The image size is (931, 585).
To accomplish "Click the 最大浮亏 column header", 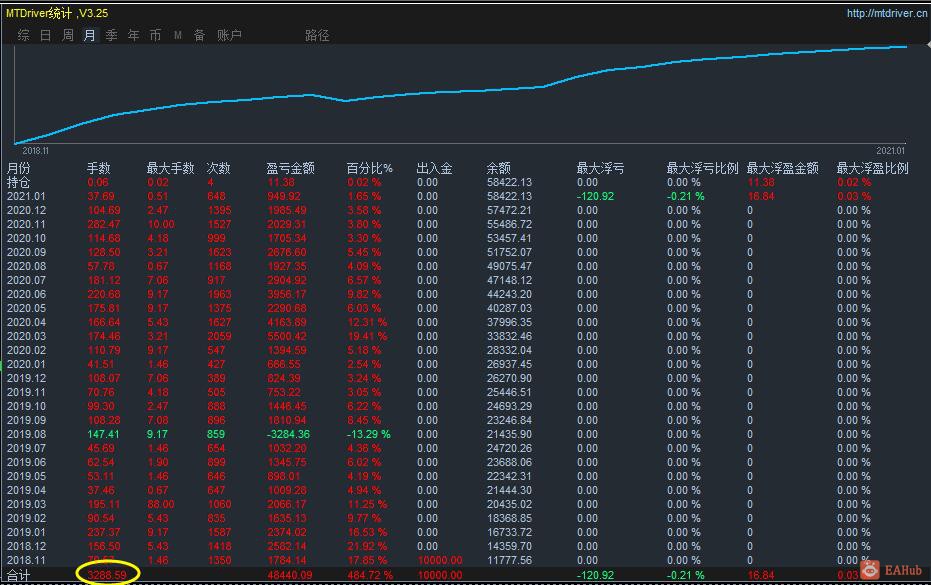I will tap(600, 168).
